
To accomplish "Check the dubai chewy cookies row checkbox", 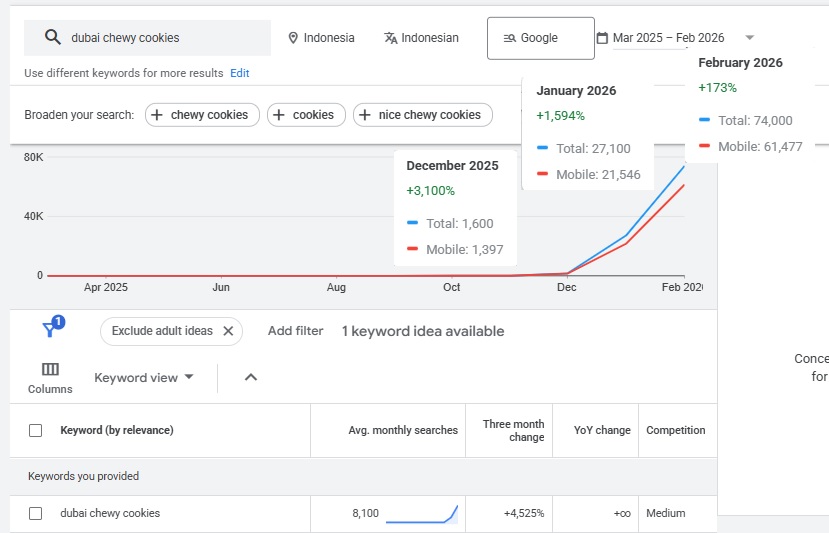I will coord(36,513).
